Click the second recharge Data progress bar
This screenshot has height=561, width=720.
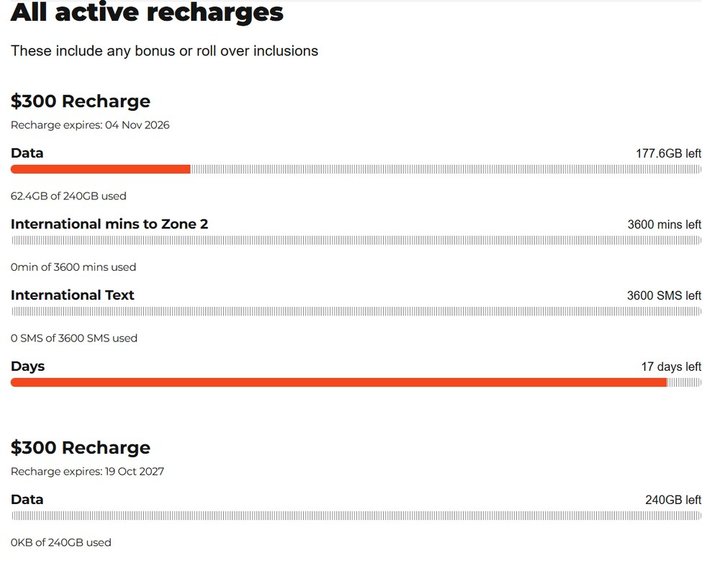pos(356,516)
